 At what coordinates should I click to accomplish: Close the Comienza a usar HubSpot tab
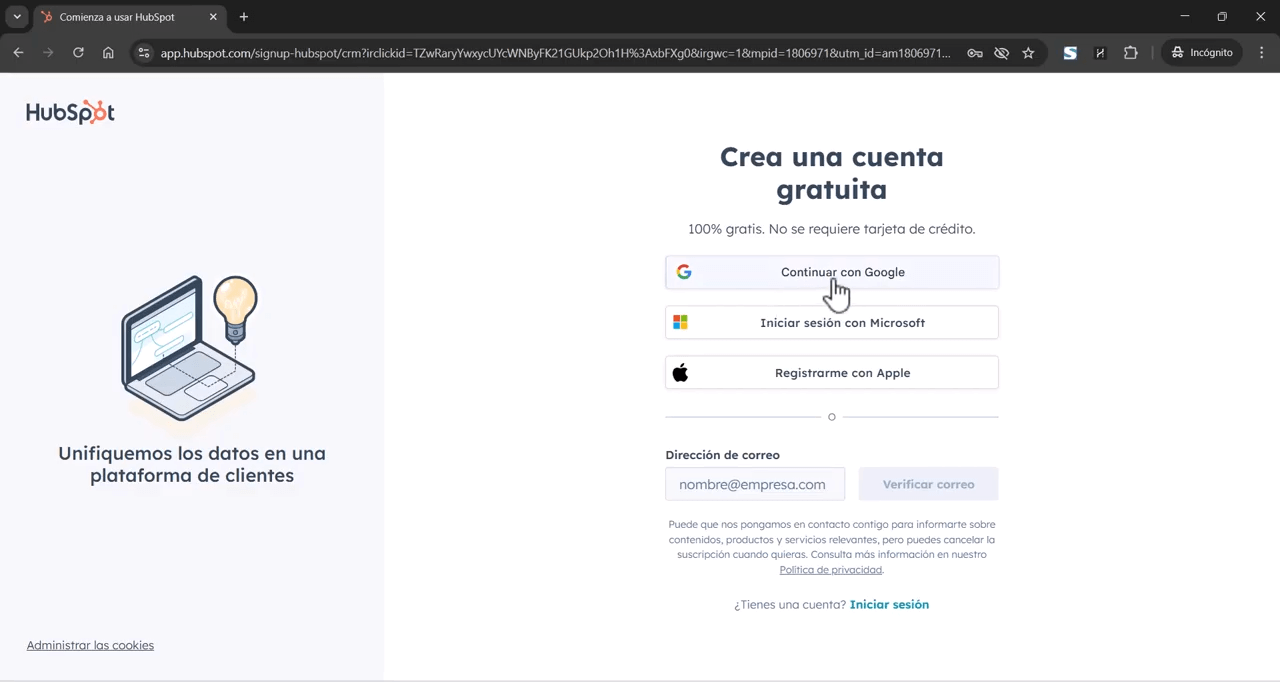click(x=213, y=17)
